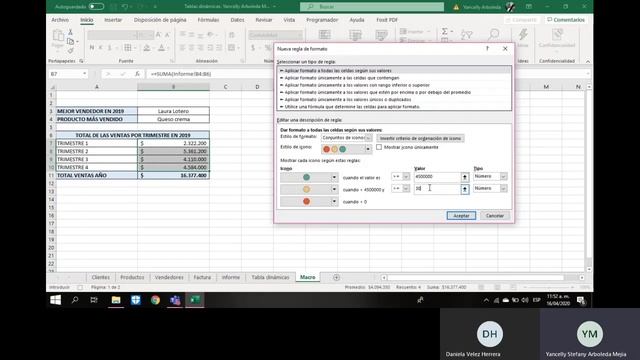Select the insert function fx icon
This screenshot has height=360, width=640.
pyautogui.click(x=137, y=74)
